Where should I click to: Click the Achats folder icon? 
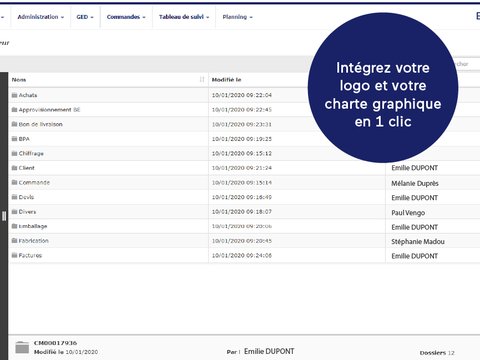[x=14, y=95]
